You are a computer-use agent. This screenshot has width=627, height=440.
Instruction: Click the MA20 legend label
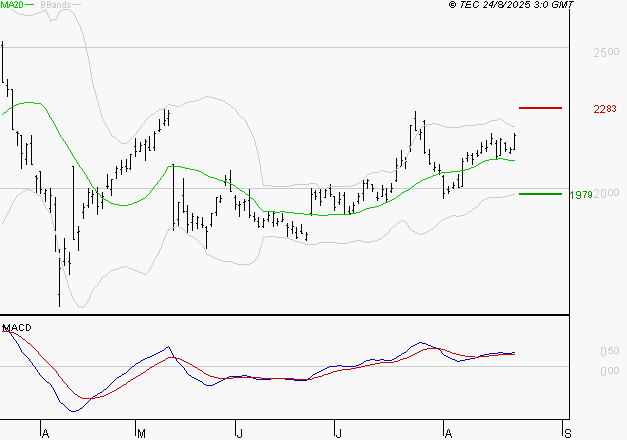(12, 4)
